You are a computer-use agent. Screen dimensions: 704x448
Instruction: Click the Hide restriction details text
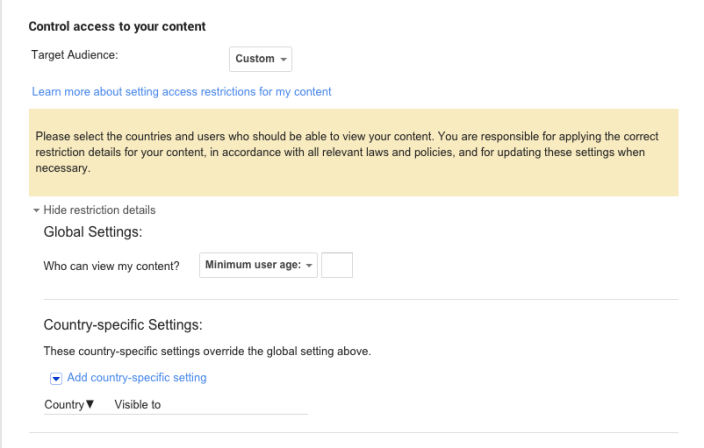100,211
